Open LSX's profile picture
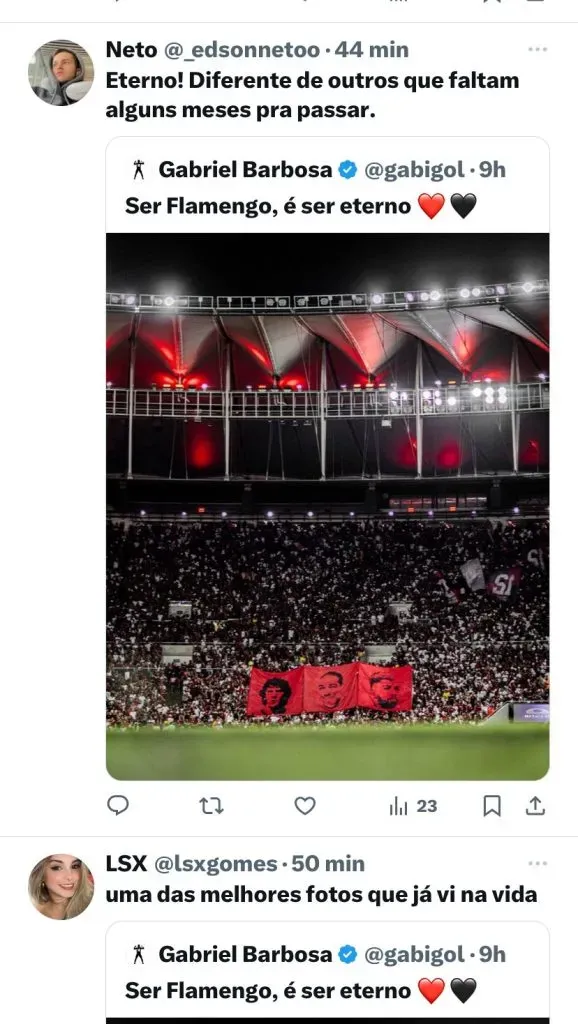 (x=61, y=887)
